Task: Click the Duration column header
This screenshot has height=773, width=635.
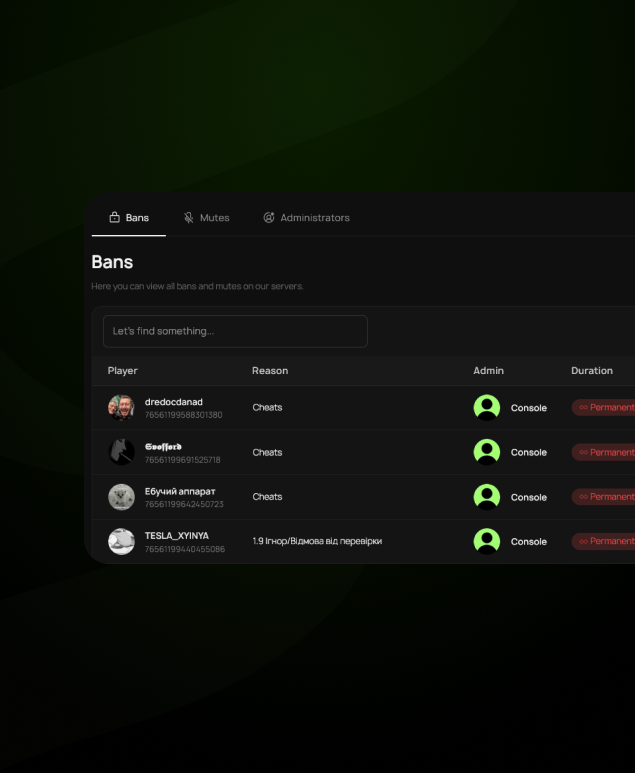Action: click(x=591, y=371)
